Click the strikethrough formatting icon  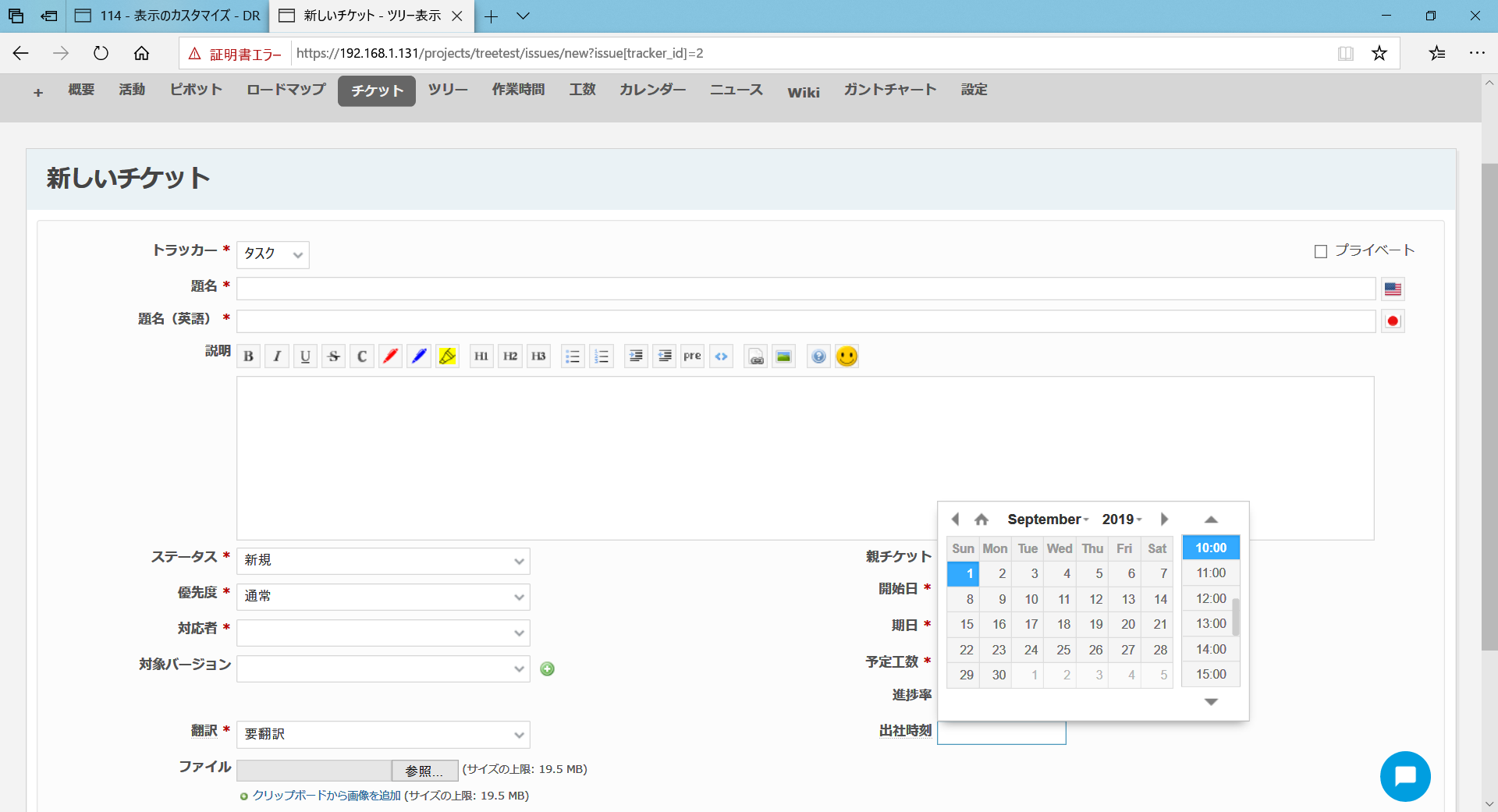click(333, 356)
